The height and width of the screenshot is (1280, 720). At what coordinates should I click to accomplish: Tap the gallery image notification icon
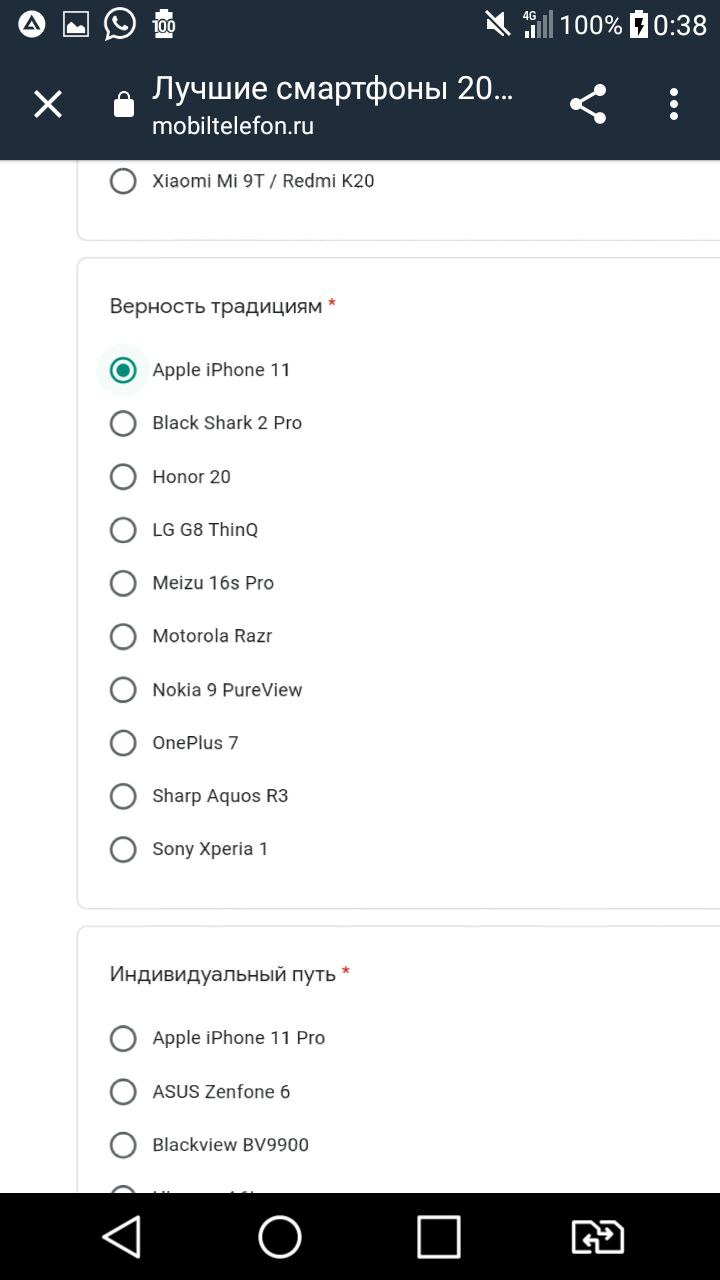click(x=76, y=25)
